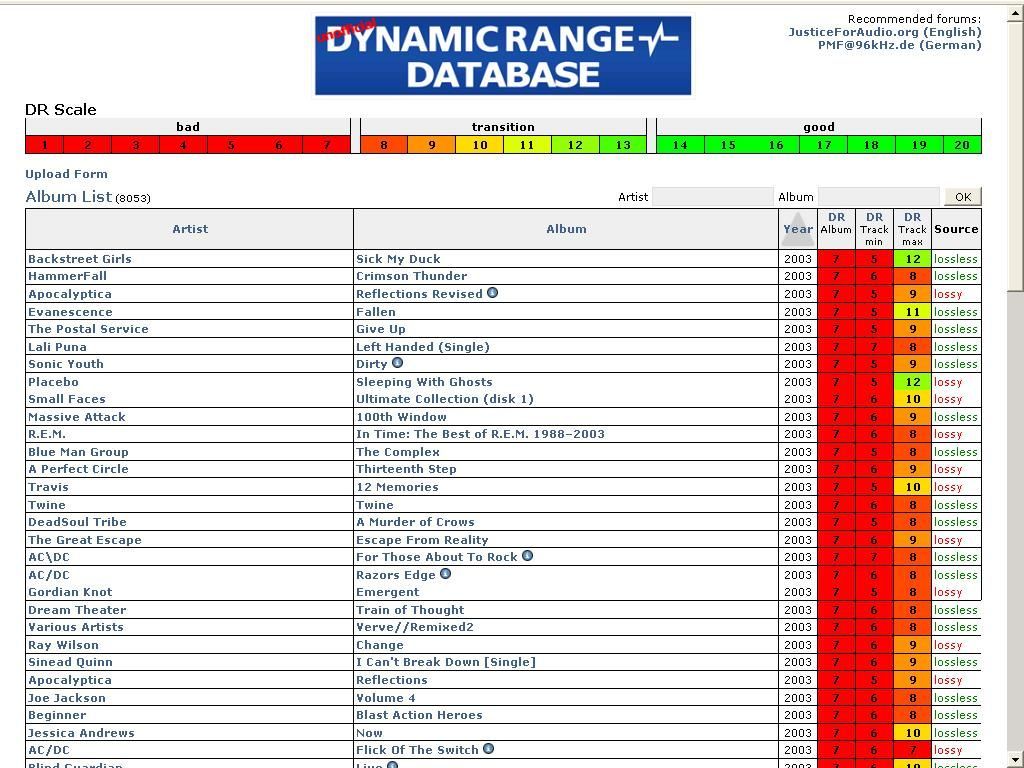Open I Can't Break Down [Single] link
1024x768 pixels.
click(446, 662)
